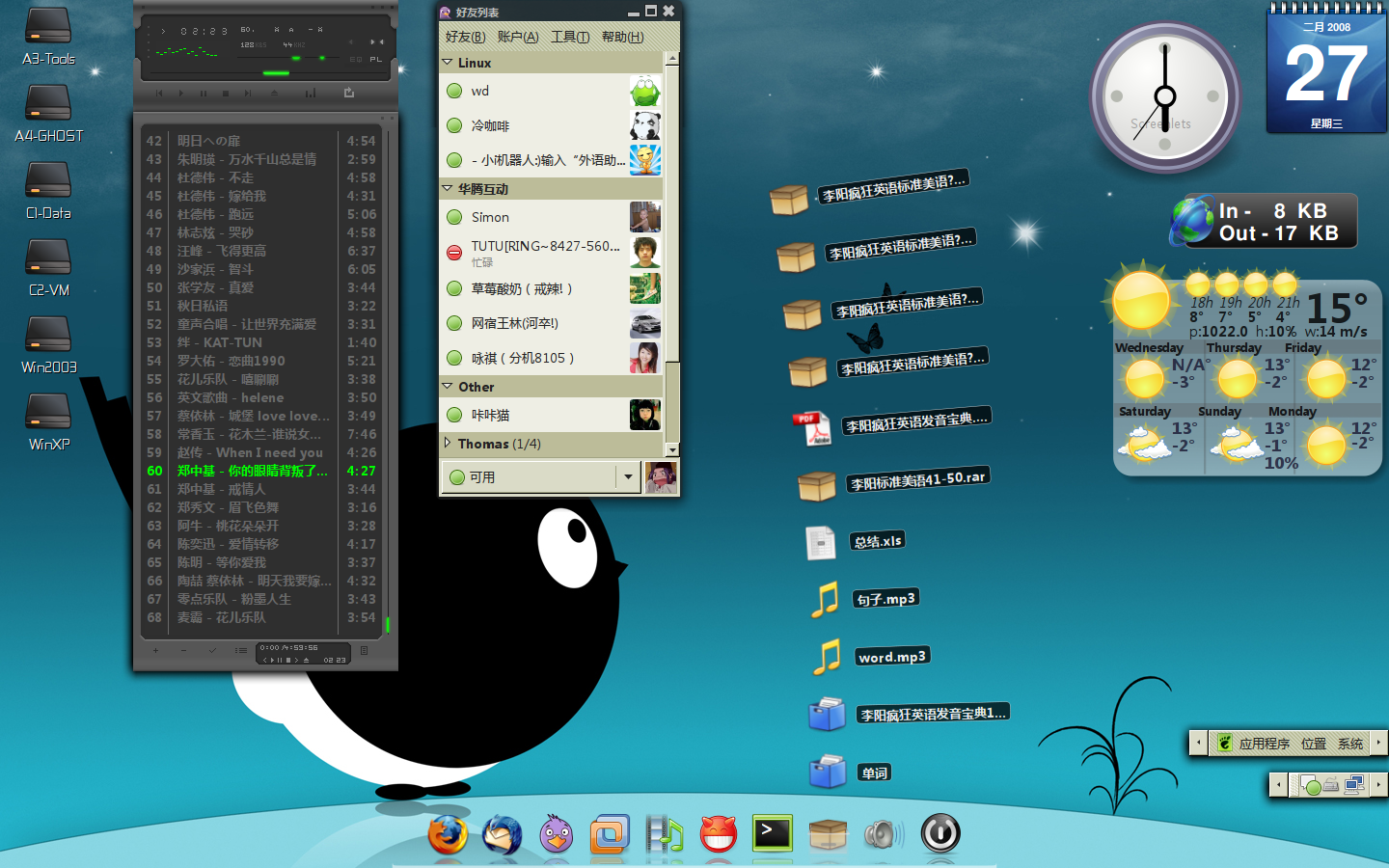Viewport: 1389px width, 868px height.
Task: Open the speaker volume dock icon
Action: point(884,834)
